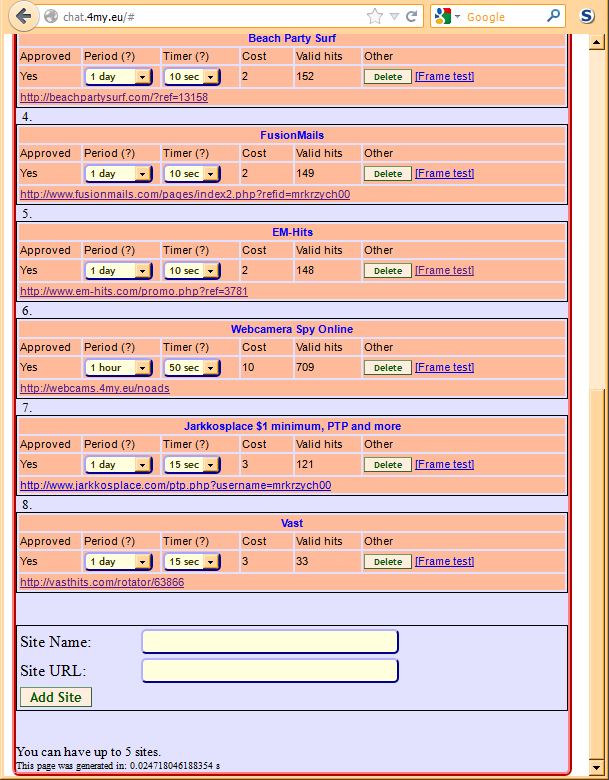
Task: Open Timer dropdown for Beach Party Surf
Action: 192,77
